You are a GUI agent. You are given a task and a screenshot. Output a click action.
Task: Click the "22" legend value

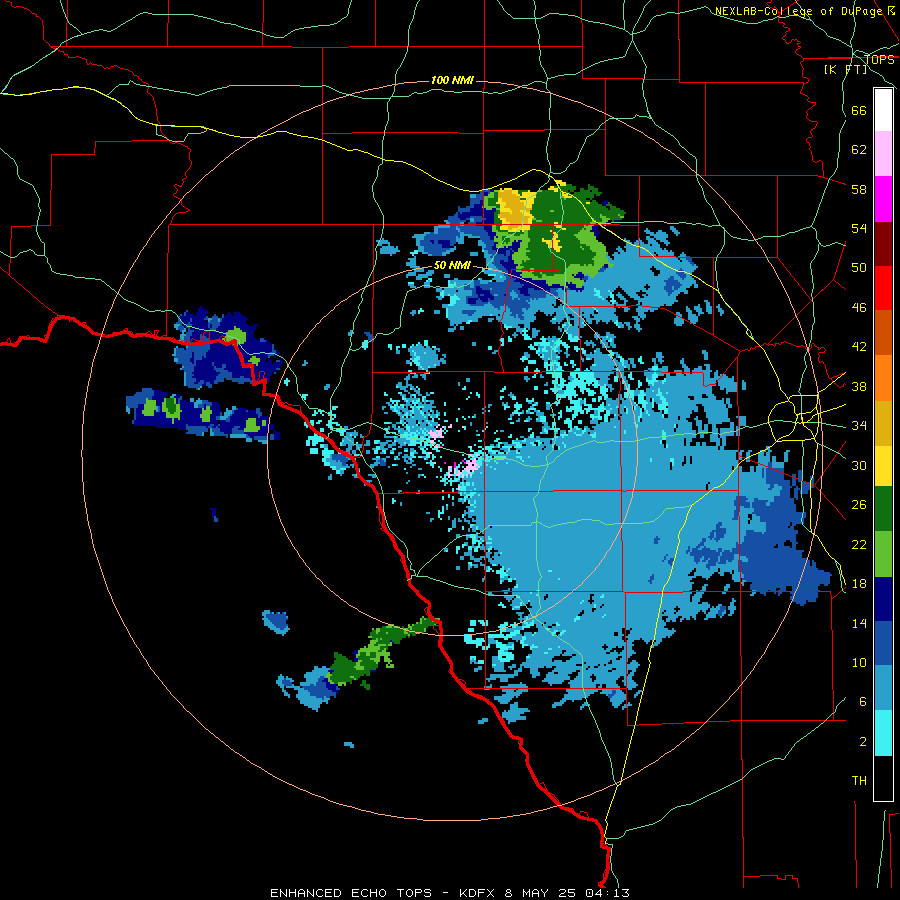[859, 544]
